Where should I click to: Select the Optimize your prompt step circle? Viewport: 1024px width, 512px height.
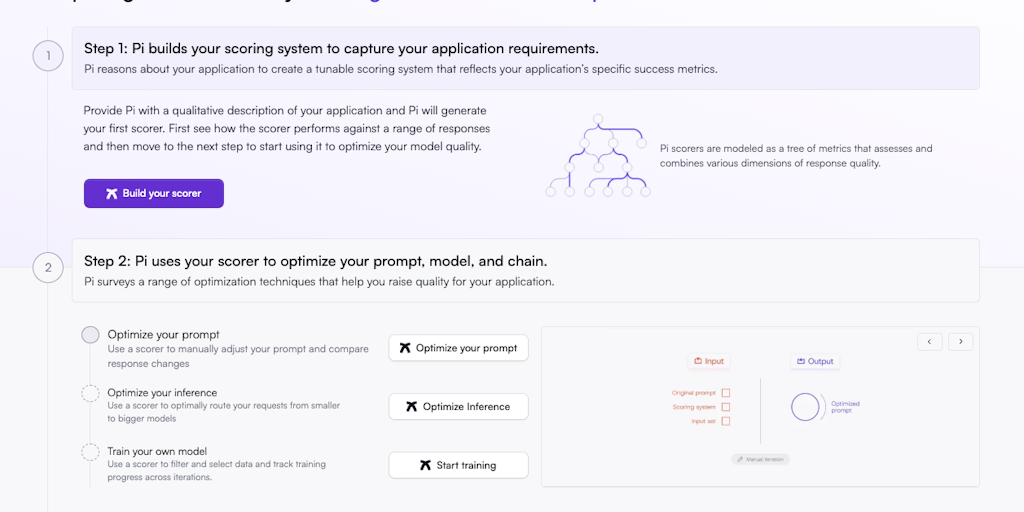pos(91,335)
